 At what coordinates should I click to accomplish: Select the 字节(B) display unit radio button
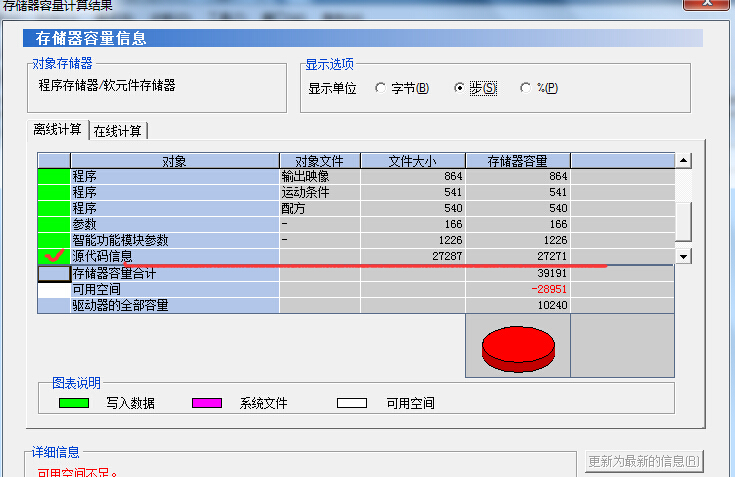tap(381, 88)
